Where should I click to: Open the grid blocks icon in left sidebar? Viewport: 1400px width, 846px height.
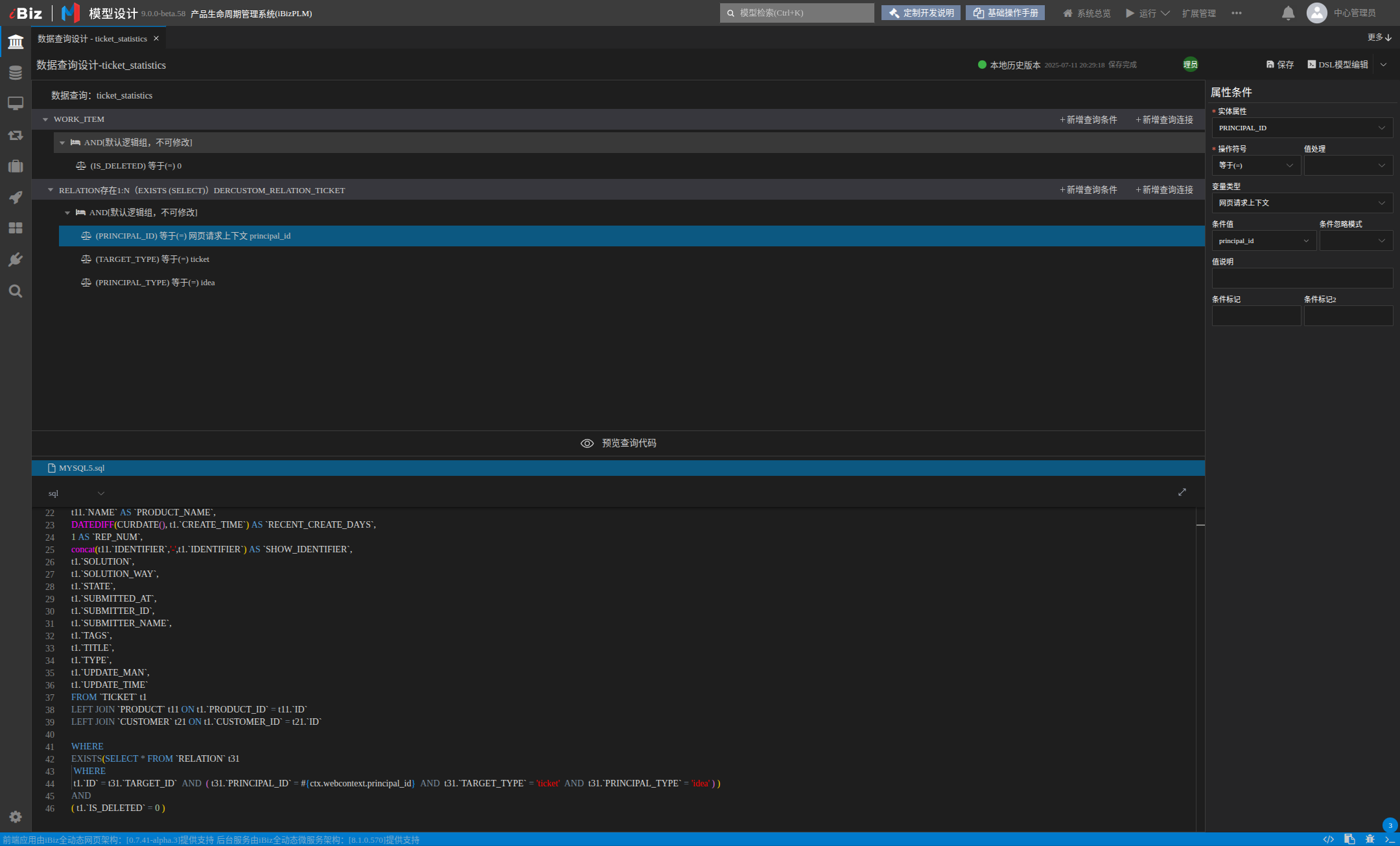click(16, 228)
